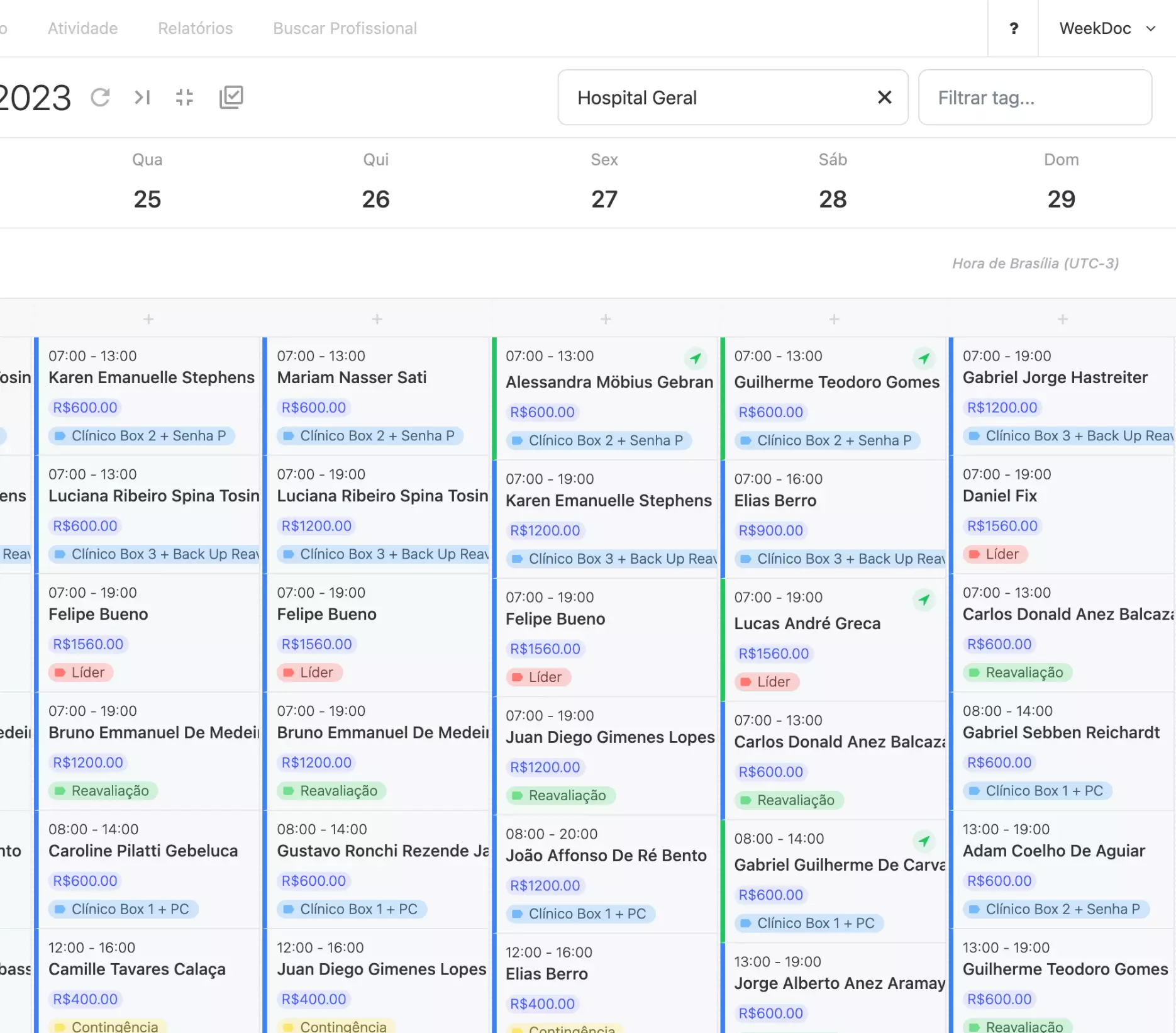Open the Atividade menu tab
This screenshot has height=1033, width=1176.
coord(83,28)
